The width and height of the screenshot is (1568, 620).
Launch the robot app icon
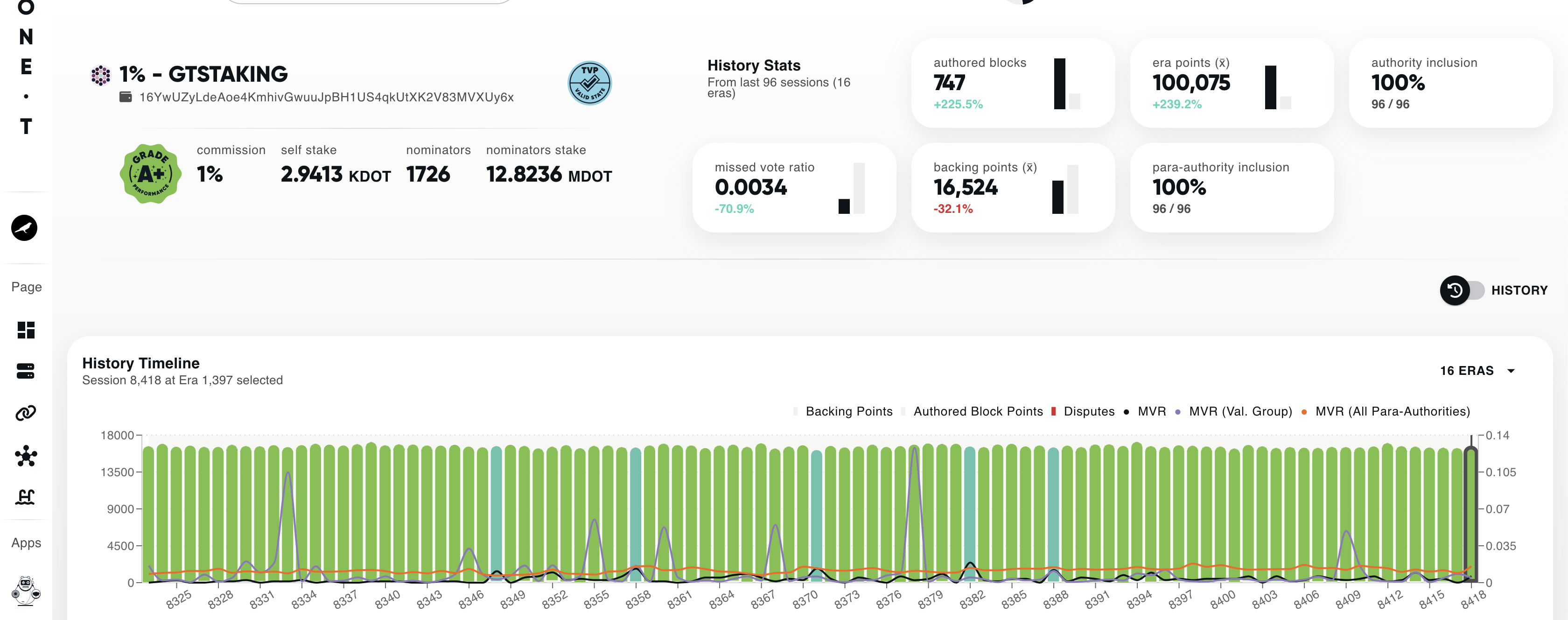point(26,590)
